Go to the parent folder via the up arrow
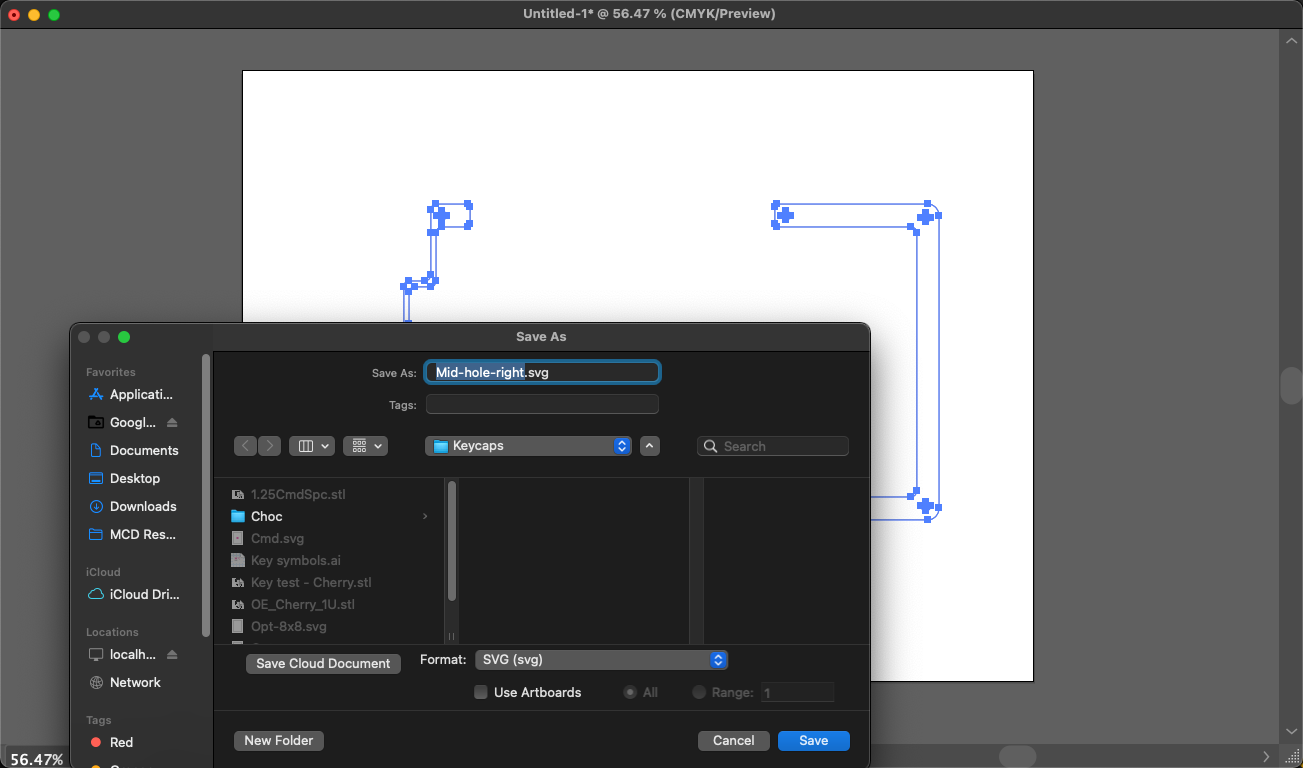1303x768 pixels. 650,445
